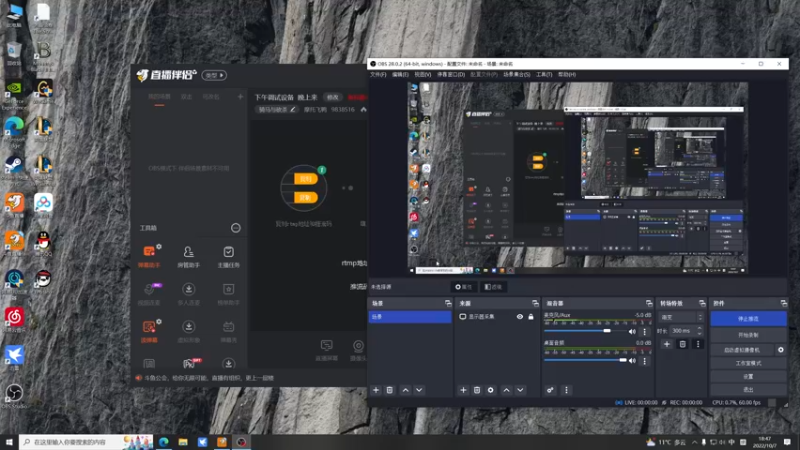The width and height of the screenshot is (800, 450).
Task: Click the studio mode button in OBS
Action: point(748,363)
